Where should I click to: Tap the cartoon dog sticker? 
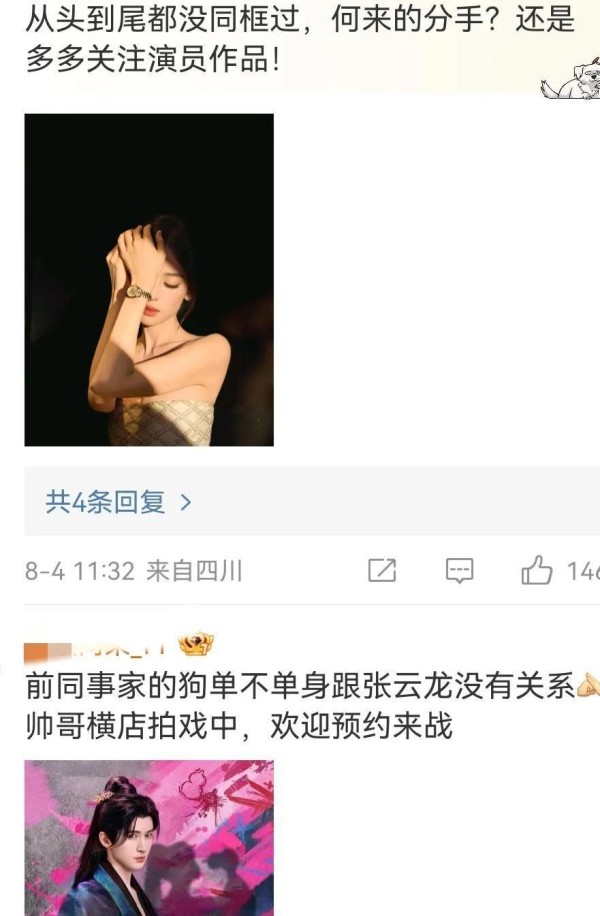click(571, 79)
